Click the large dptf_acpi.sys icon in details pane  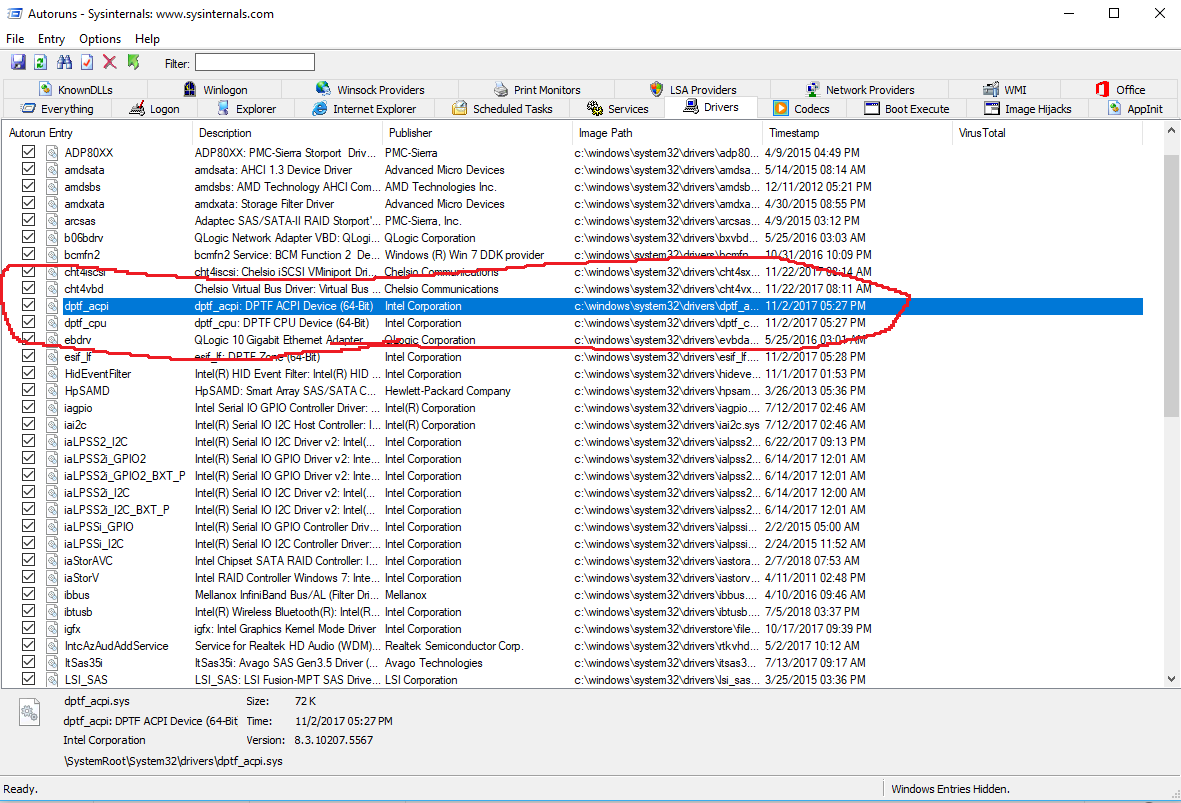click(x=29, y=712)
